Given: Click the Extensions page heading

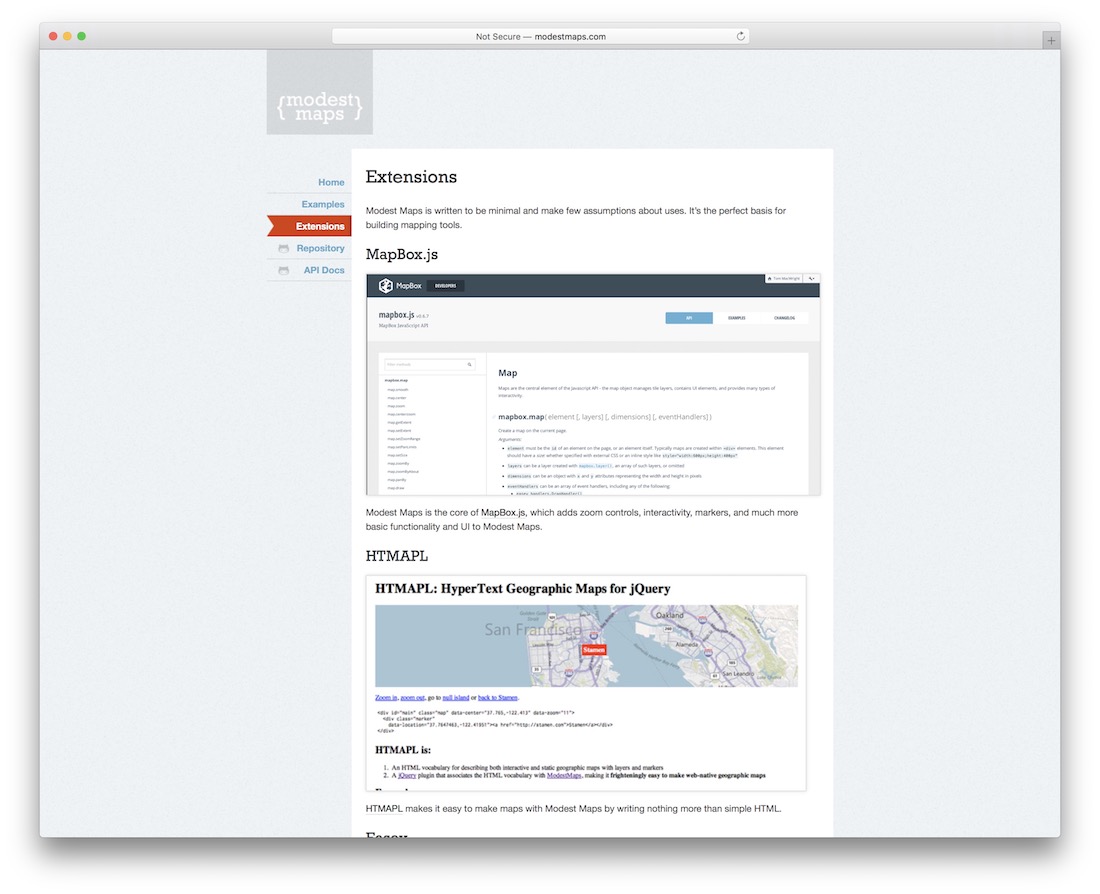Looking at the screenshot, I should [x=411, y=177].
